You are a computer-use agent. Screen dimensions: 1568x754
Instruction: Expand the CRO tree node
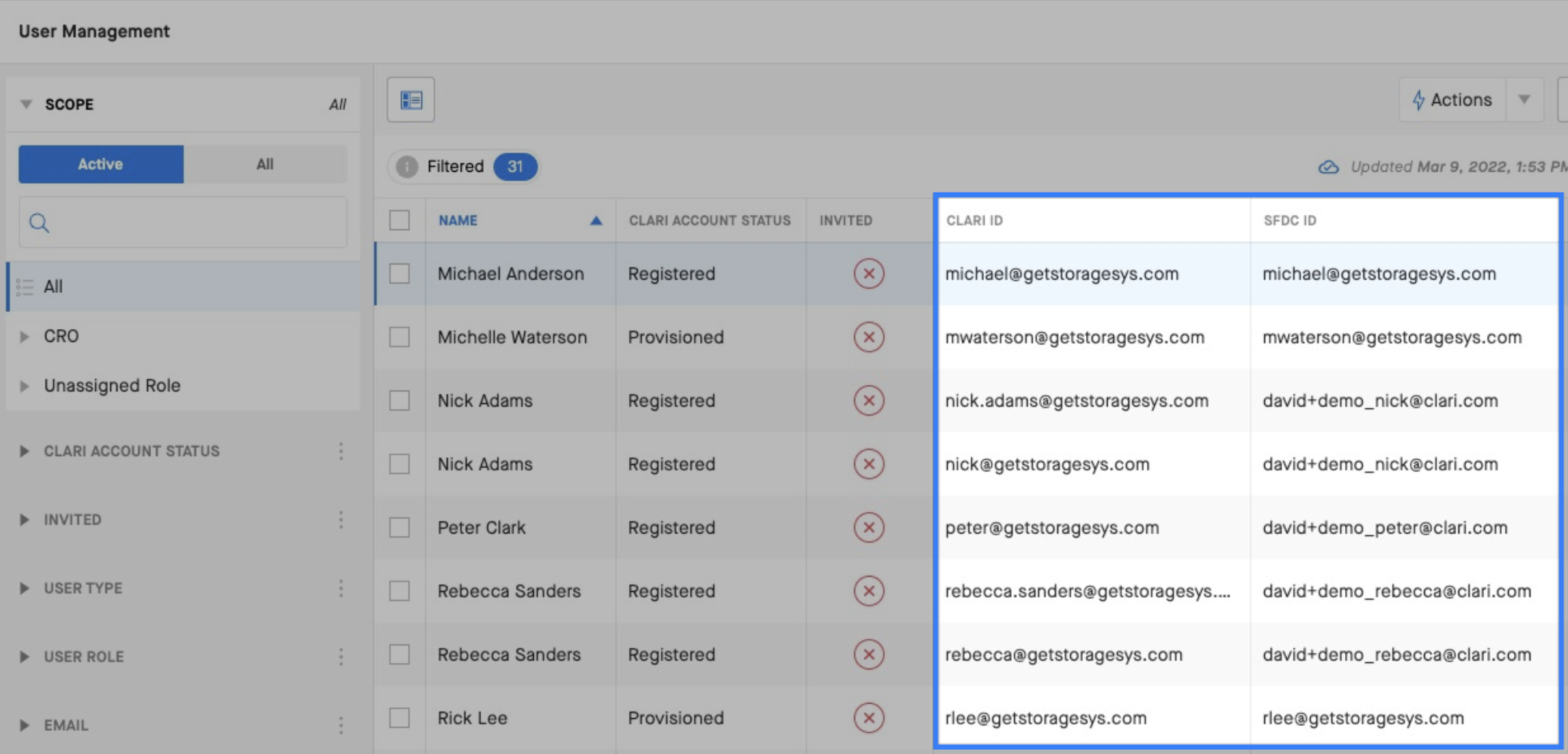tap(24, 337)
